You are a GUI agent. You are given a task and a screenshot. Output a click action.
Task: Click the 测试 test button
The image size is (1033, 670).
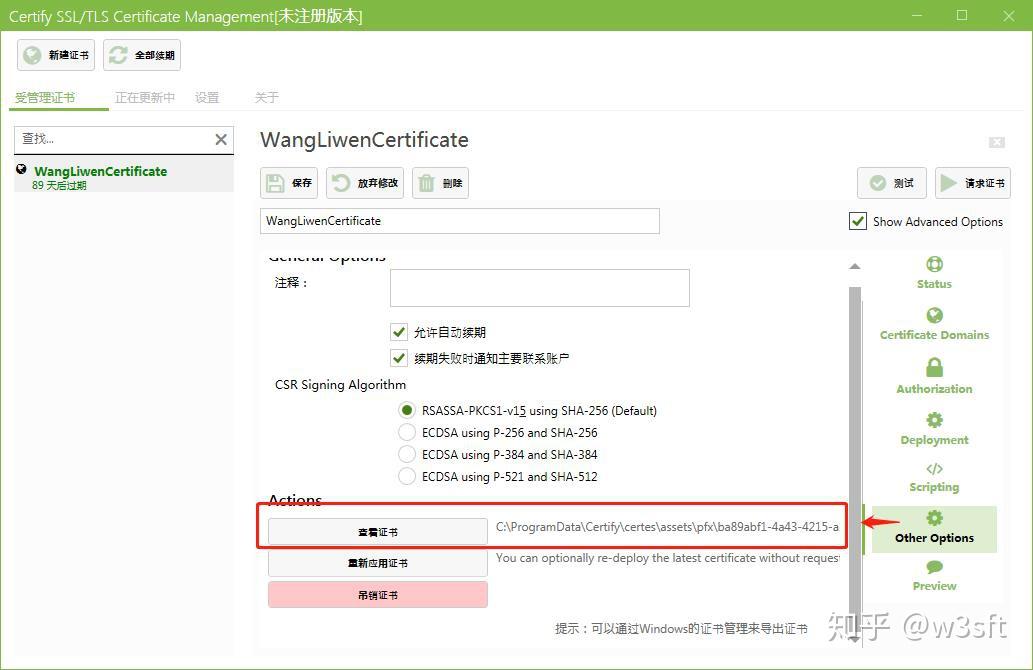(x=891, y=182)
